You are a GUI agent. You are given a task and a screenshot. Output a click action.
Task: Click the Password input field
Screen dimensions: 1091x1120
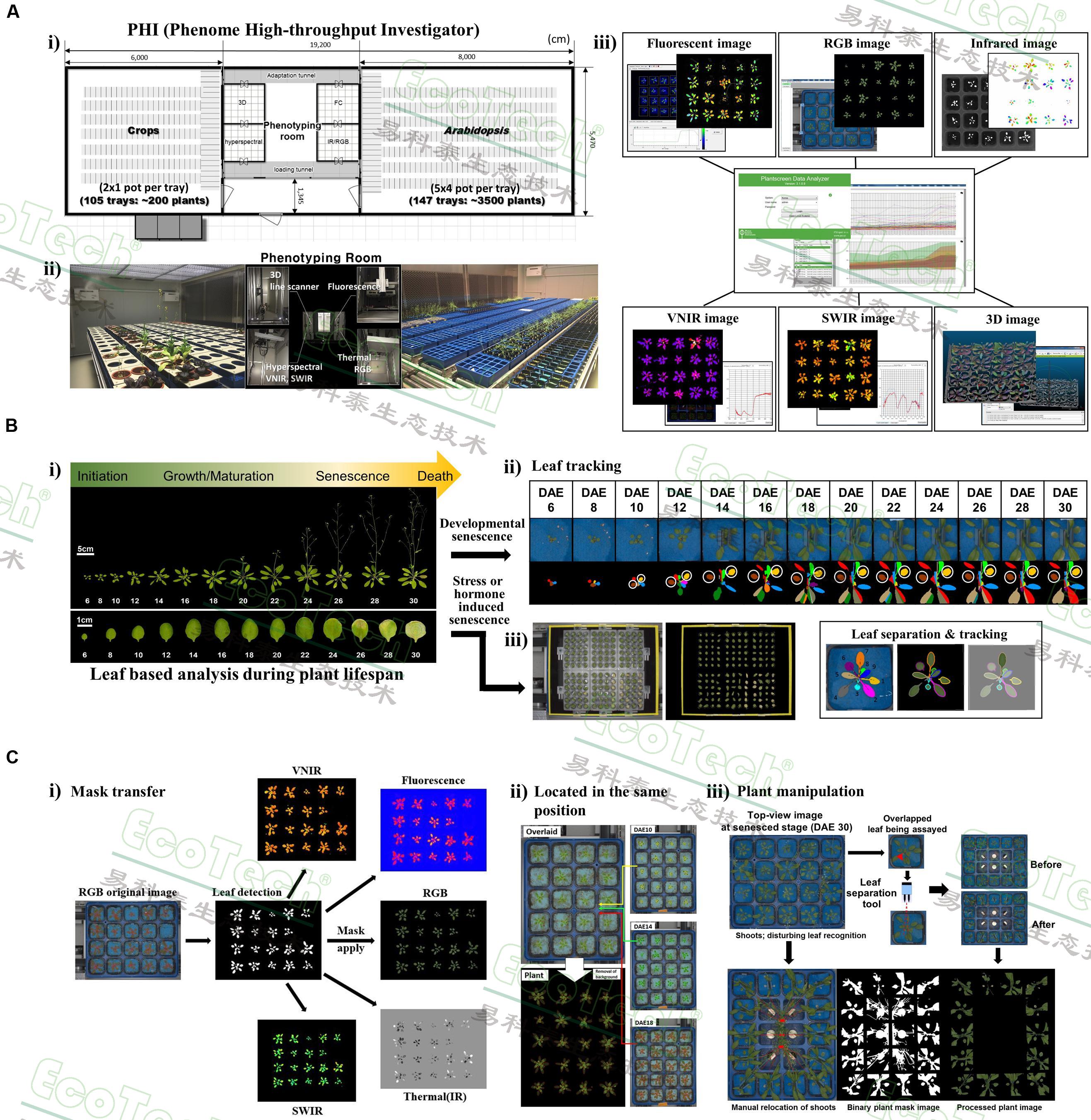(799, 207)
